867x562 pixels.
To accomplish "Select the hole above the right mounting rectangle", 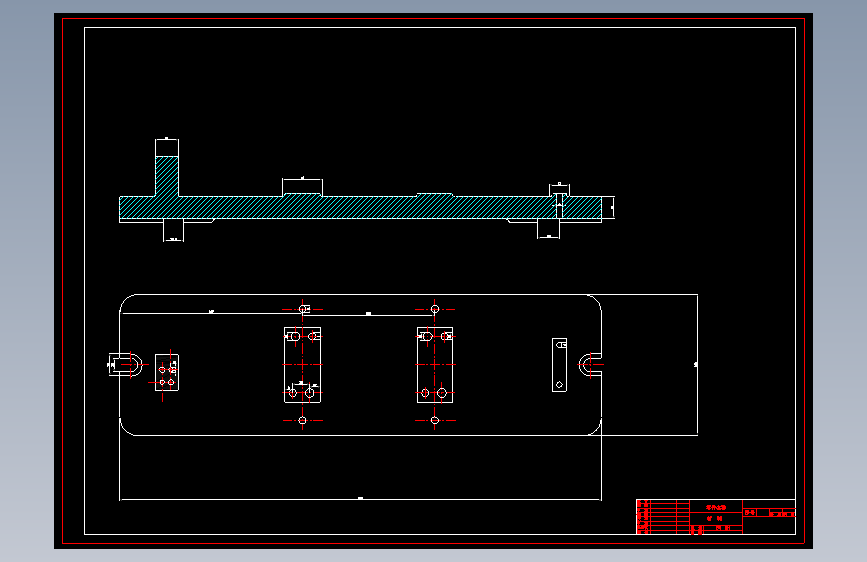I will pyautogui.click(x=435, y=309).
